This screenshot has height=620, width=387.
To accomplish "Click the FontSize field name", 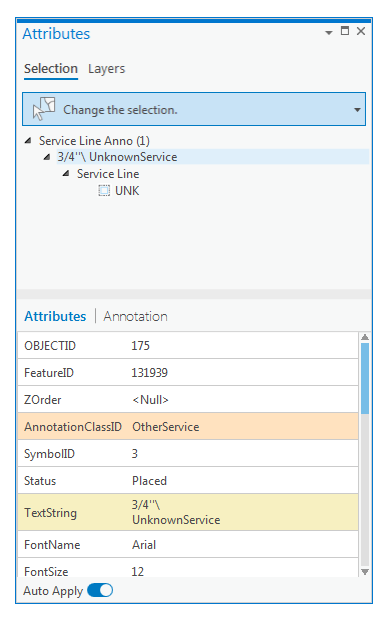I will pyautogui.click(x=46, y=572).
